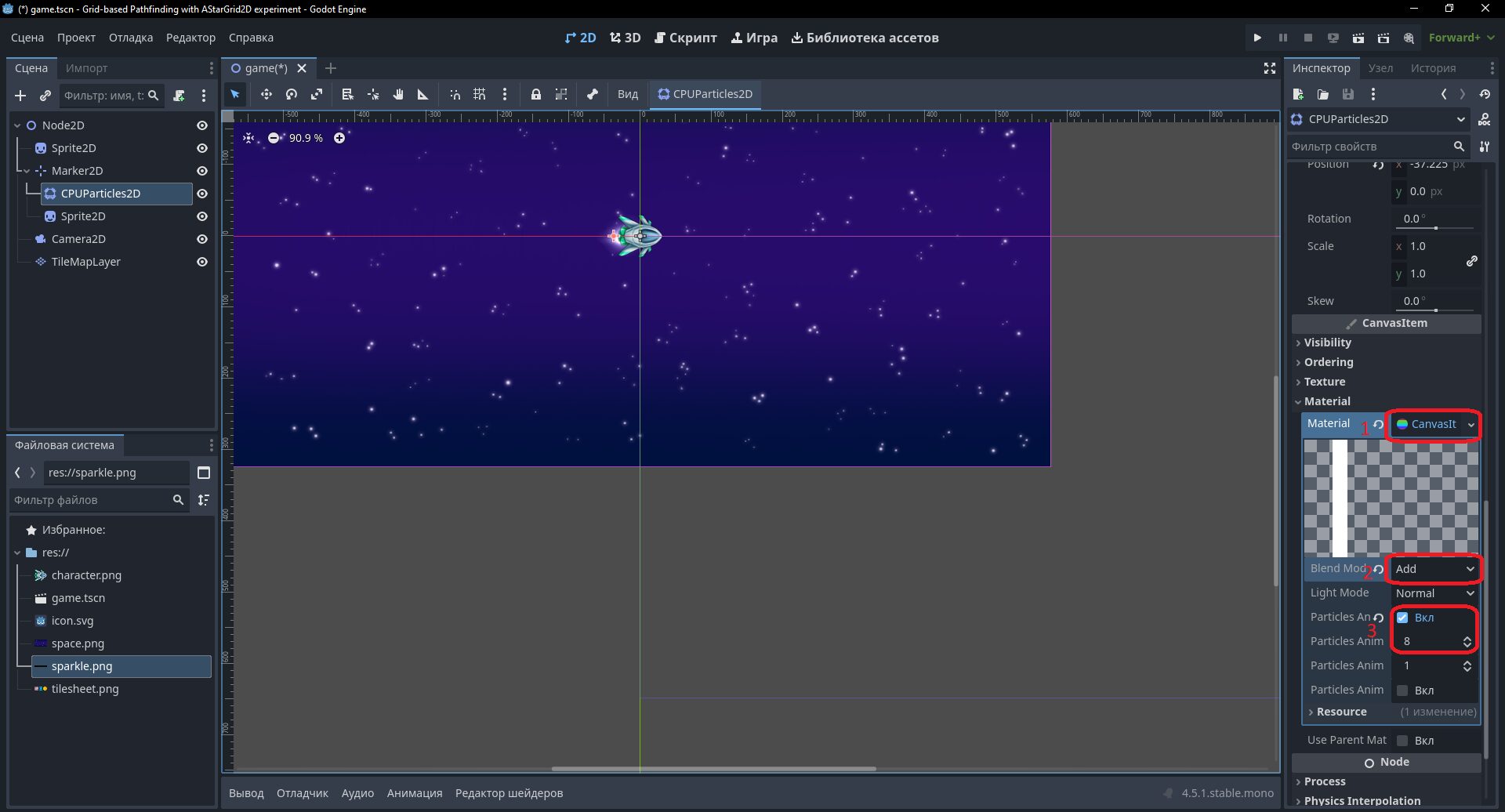The width and height of the screenshot is (1505, 812).
Task: Switch to the 3D workspace
Action: click(x=626, y=38)
